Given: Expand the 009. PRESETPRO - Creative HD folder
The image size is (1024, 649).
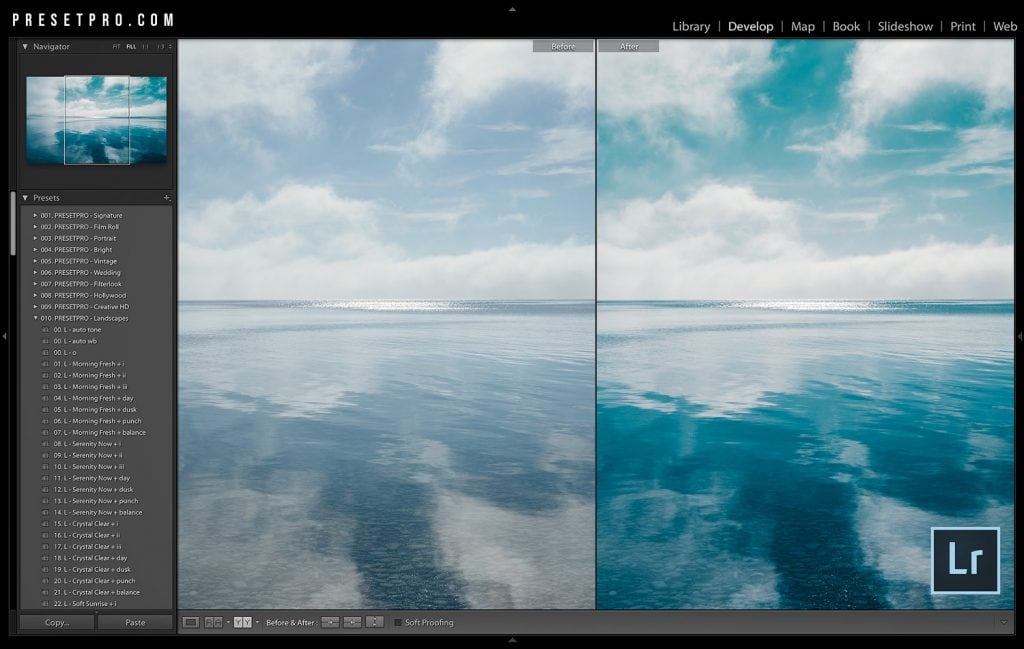Looking at the screenshot, I should 35,307.
